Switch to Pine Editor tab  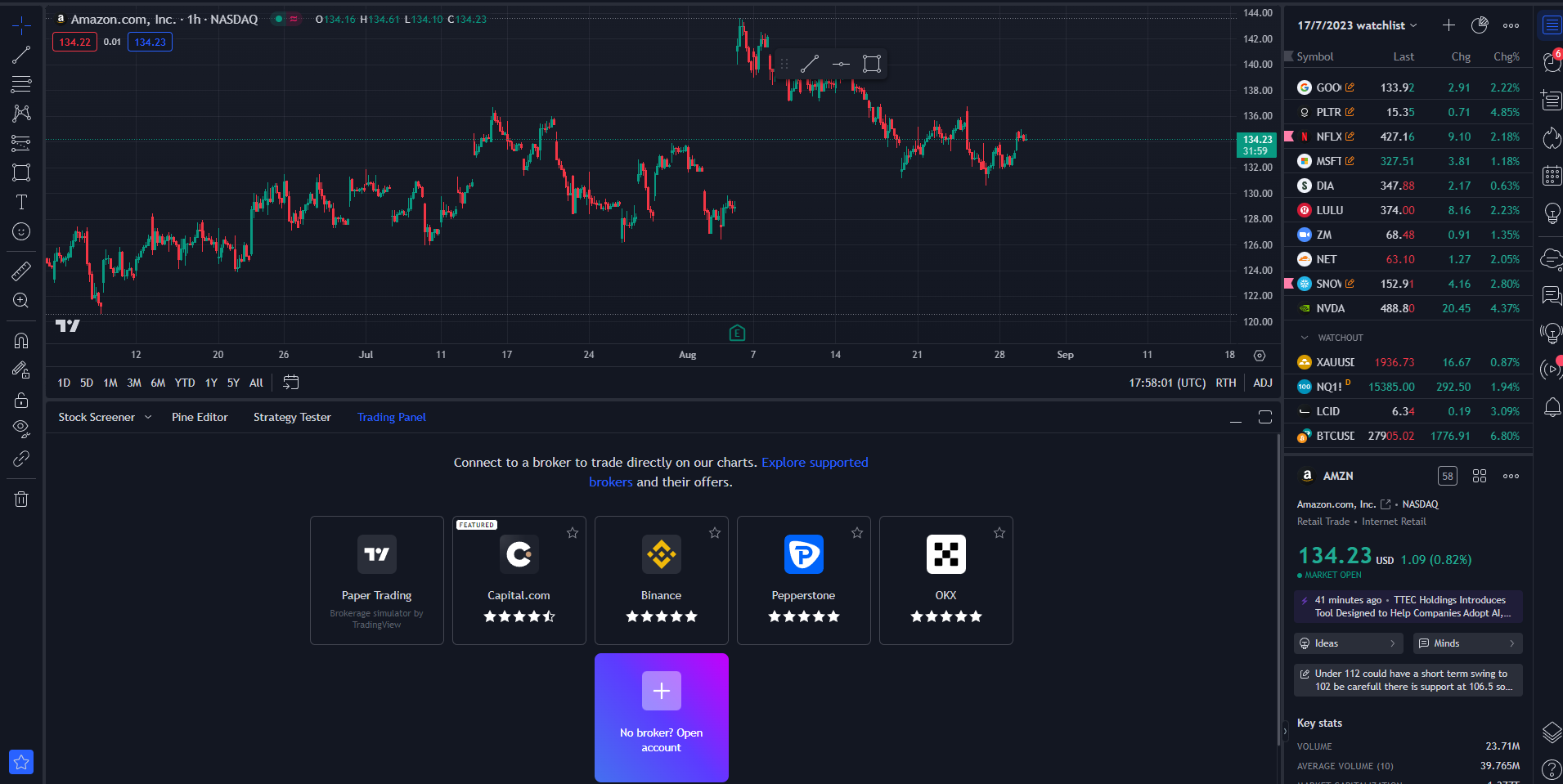200,417
